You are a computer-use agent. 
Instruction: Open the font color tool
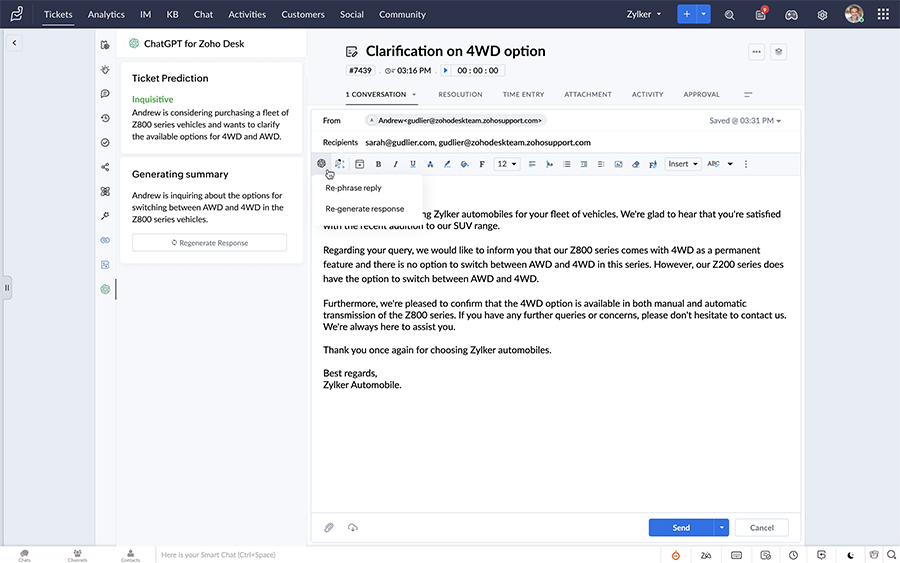point(430,164)
